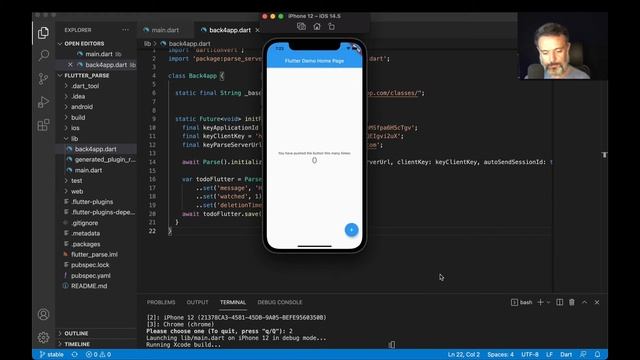The image size is (640, 360).
Task: Open the Accounts menu icon
Action: (43, 314)
